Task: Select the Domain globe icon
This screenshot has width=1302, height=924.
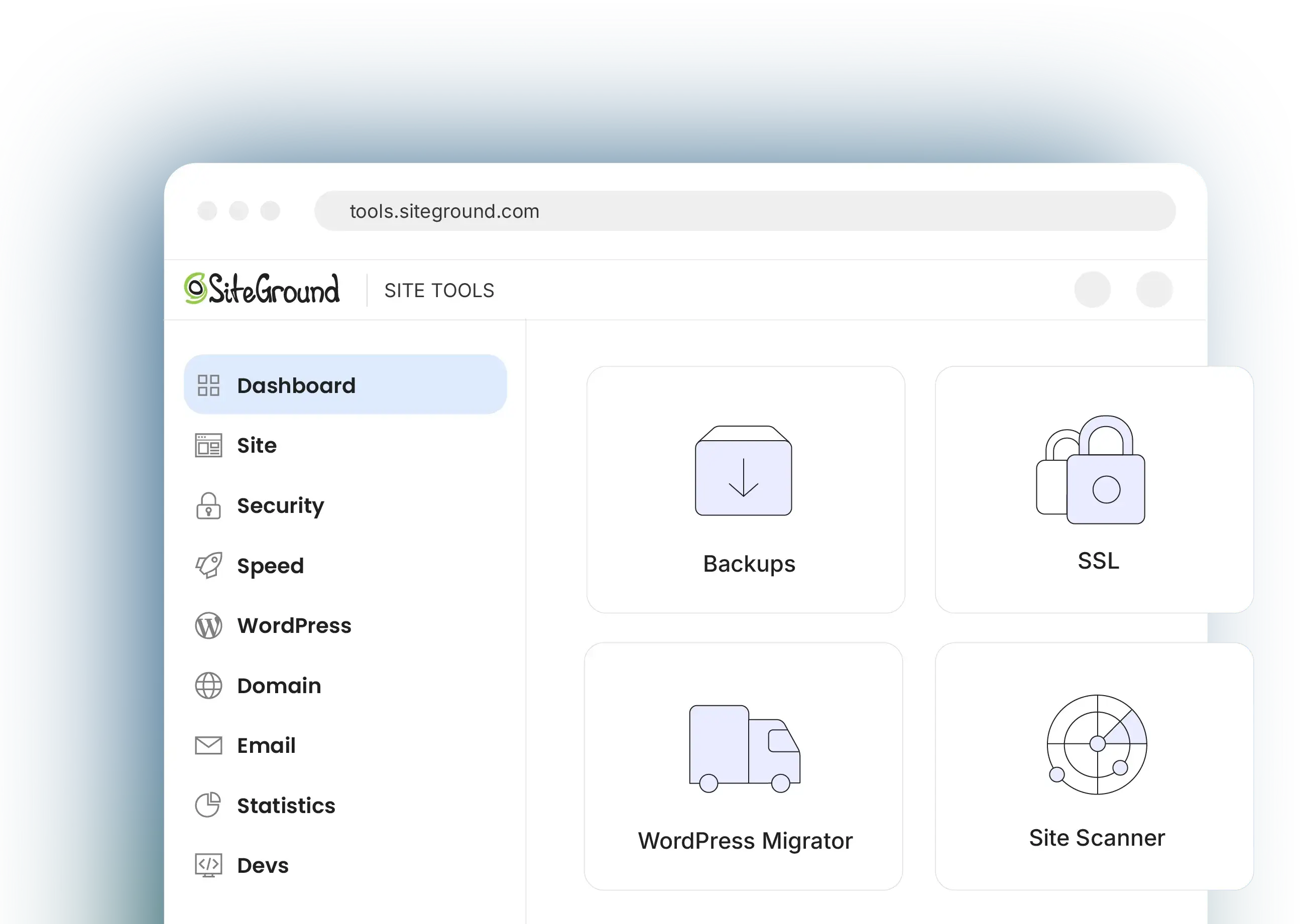Action: (x=208, y=686)
